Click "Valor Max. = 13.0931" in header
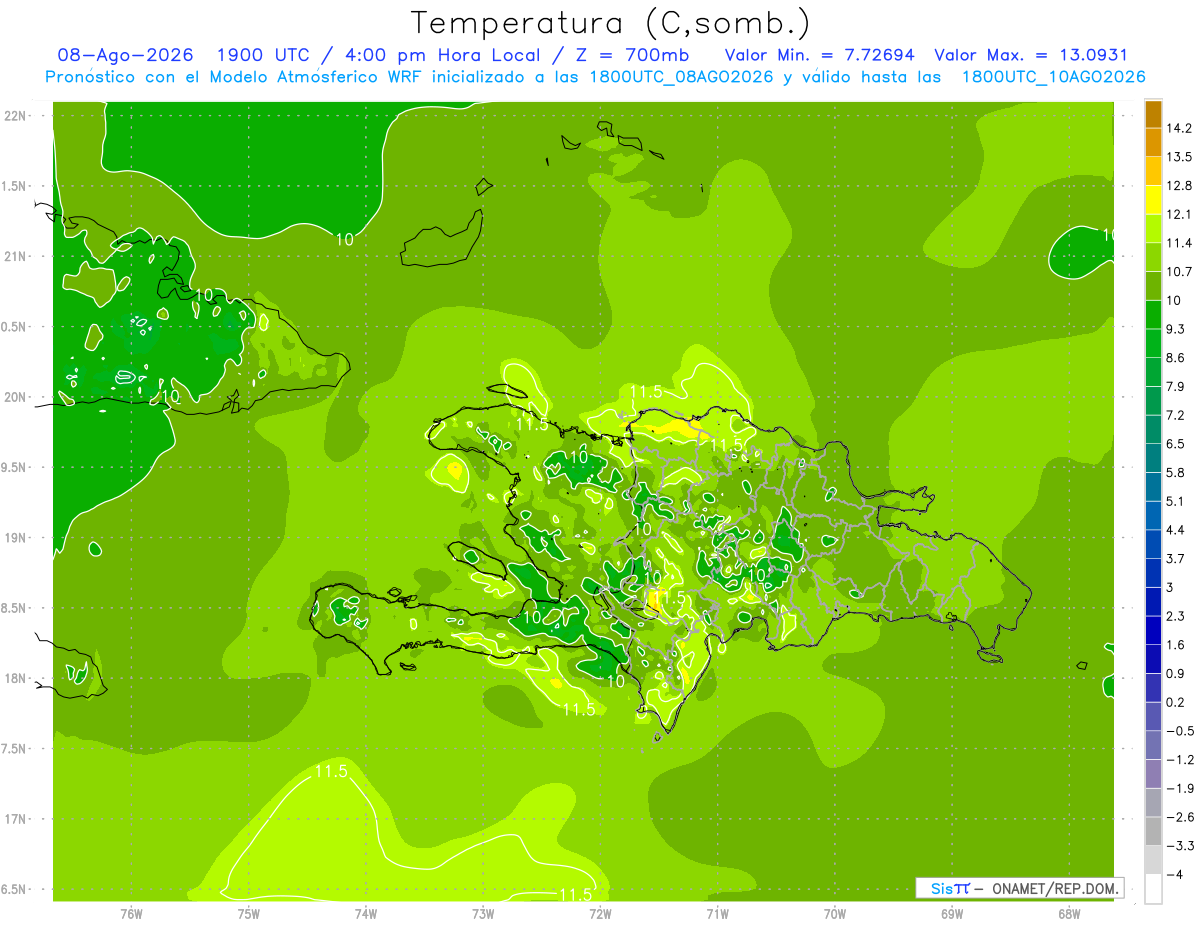The height and width of the screenshot is (927, 1200). 1031,55
